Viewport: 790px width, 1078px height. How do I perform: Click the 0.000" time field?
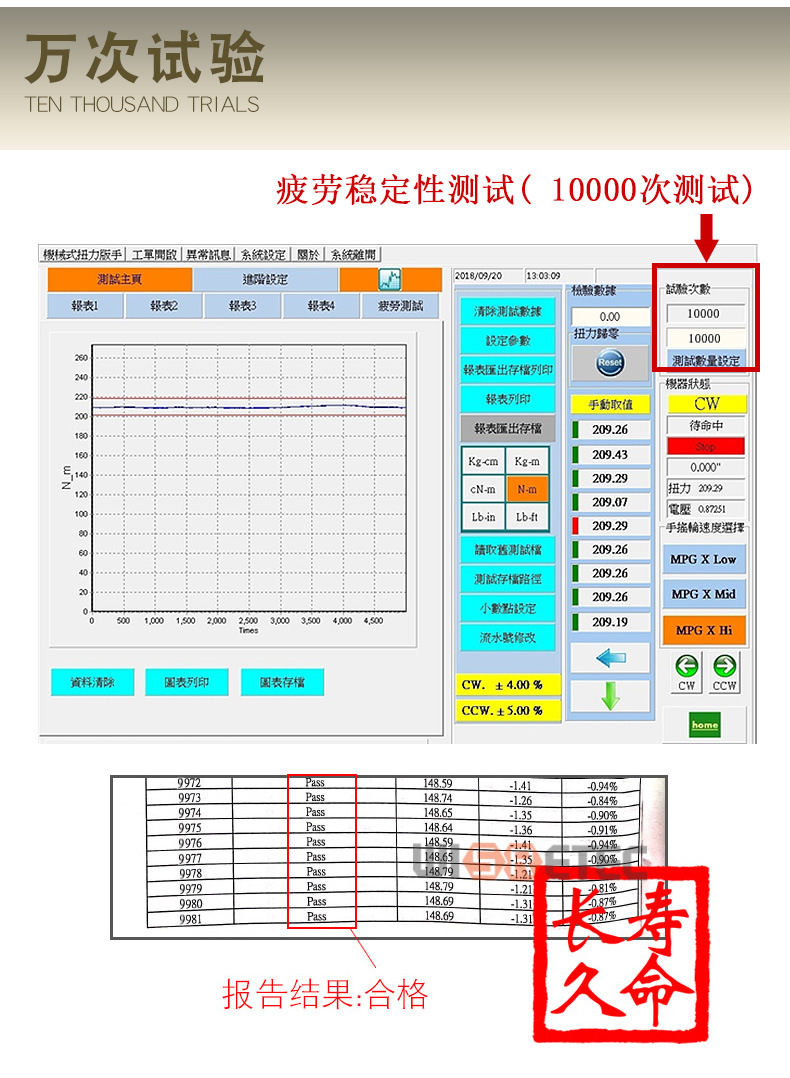[x=705, y=468]
